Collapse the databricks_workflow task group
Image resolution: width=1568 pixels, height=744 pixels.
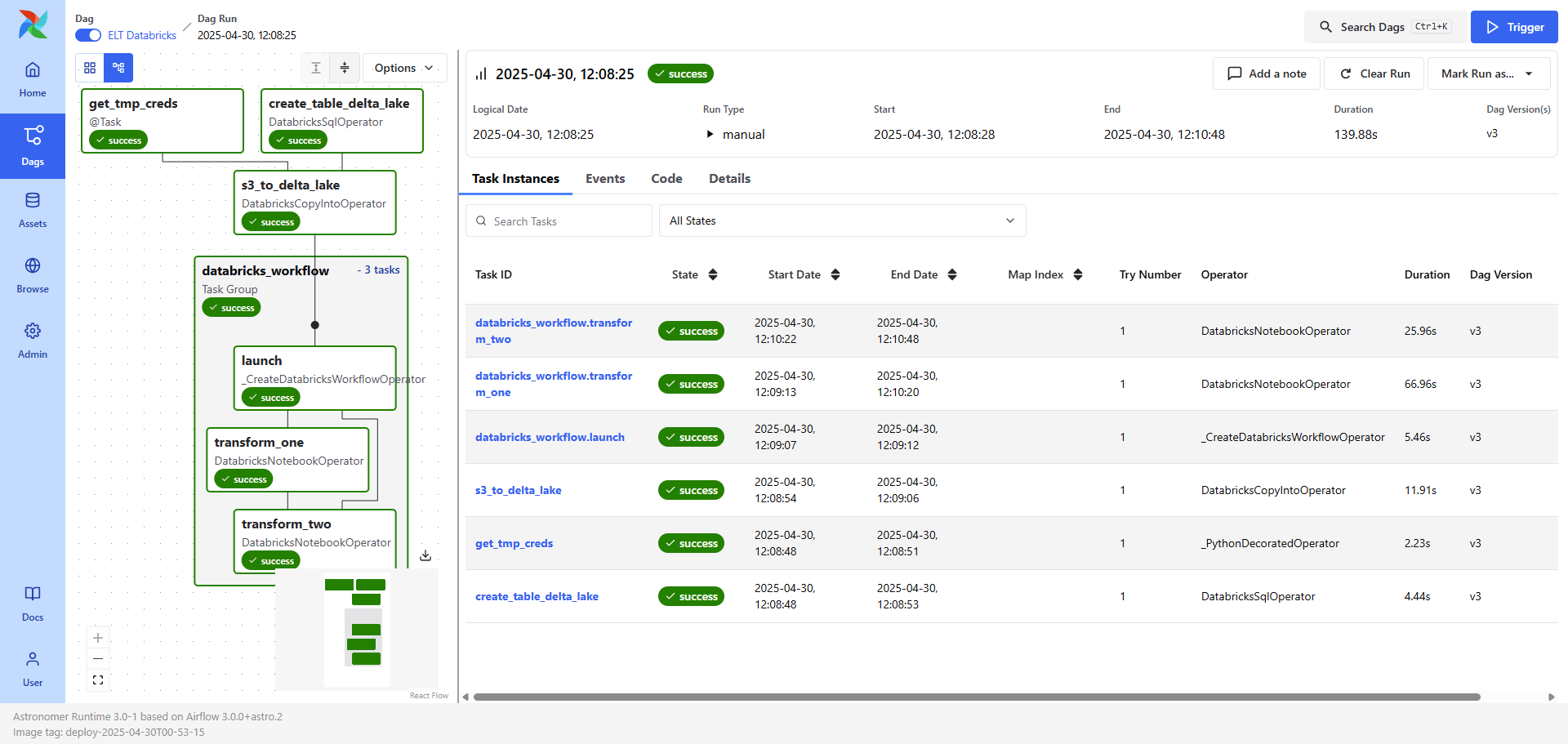click(378, 270)
